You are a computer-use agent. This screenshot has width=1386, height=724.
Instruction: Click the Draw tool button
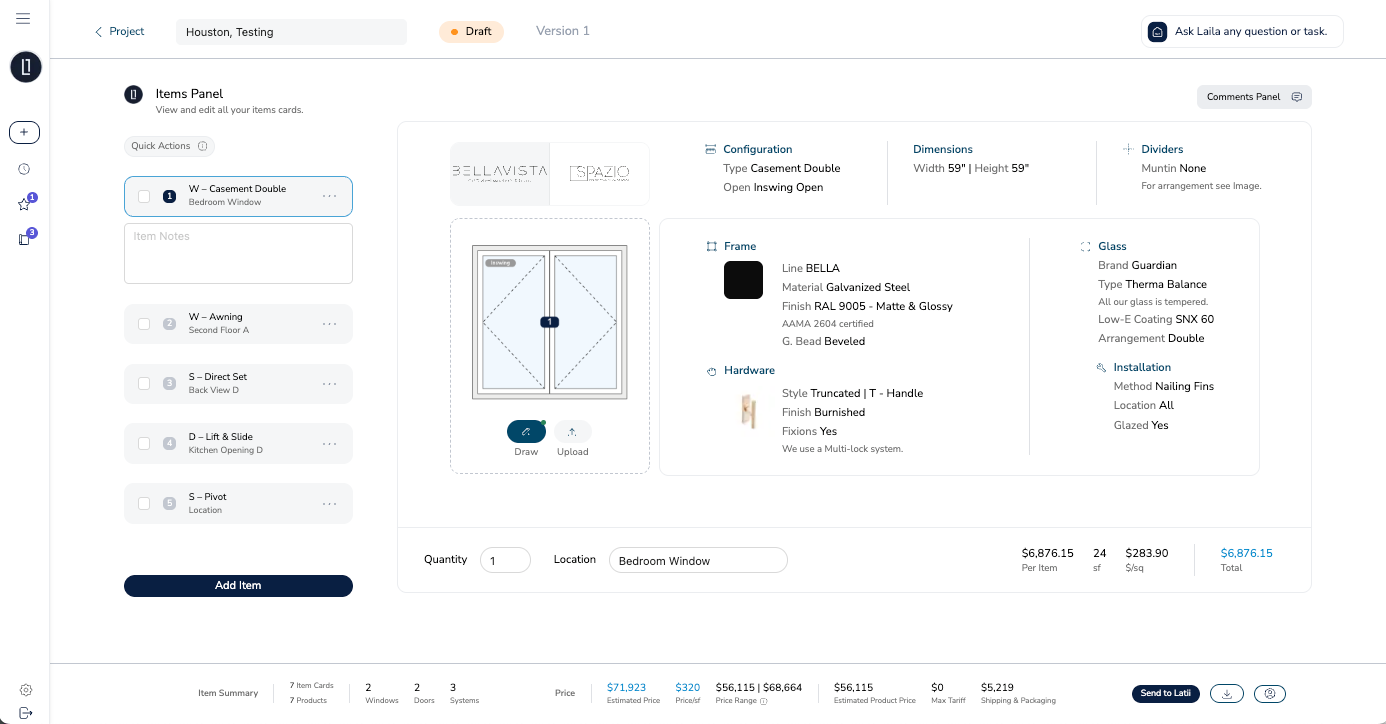point(526,432)
